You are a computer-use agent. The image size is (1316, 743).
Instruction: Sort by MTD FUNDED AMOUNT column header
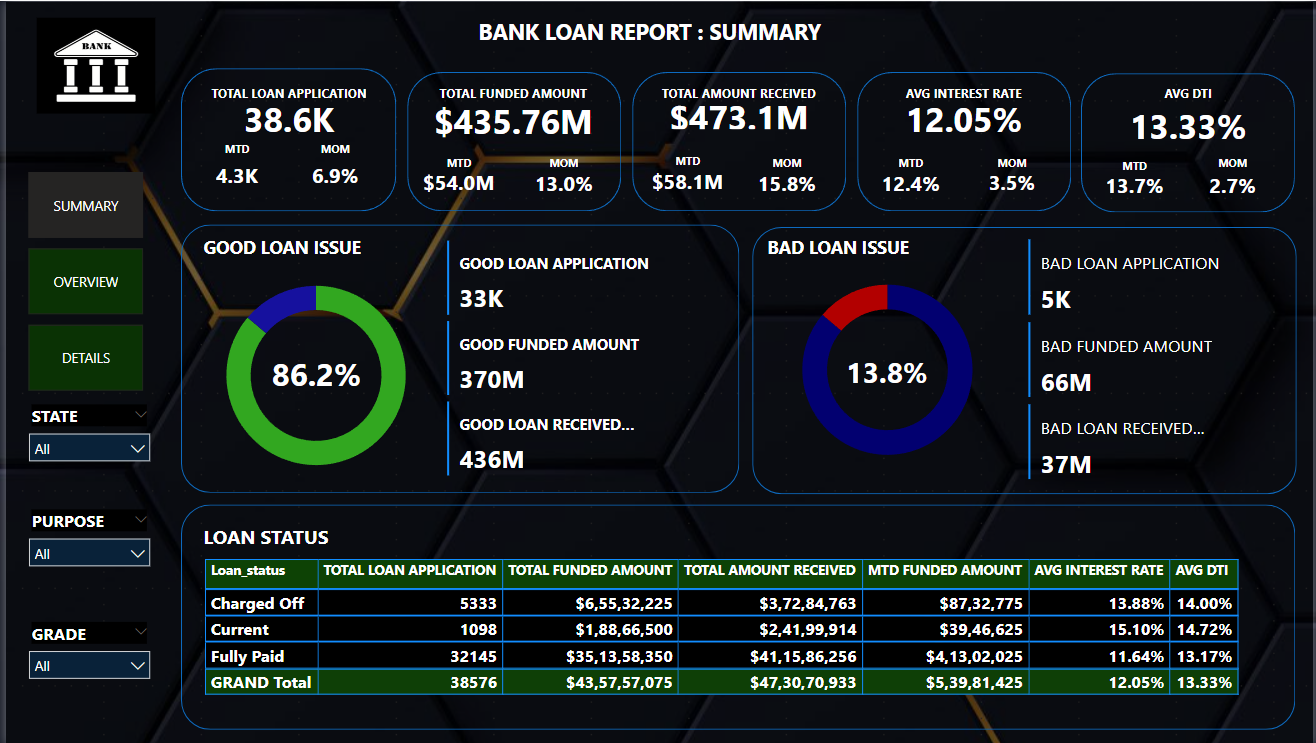pos(944,571)
